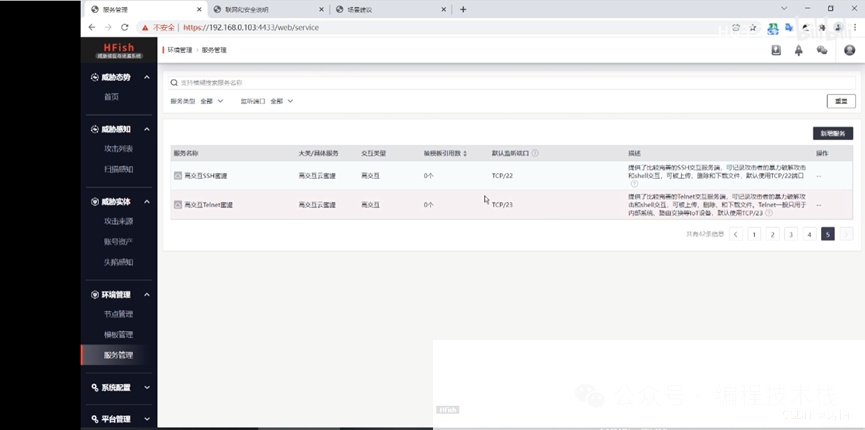Switch to the 场景建议 browser tab

(x=391, y=9)
